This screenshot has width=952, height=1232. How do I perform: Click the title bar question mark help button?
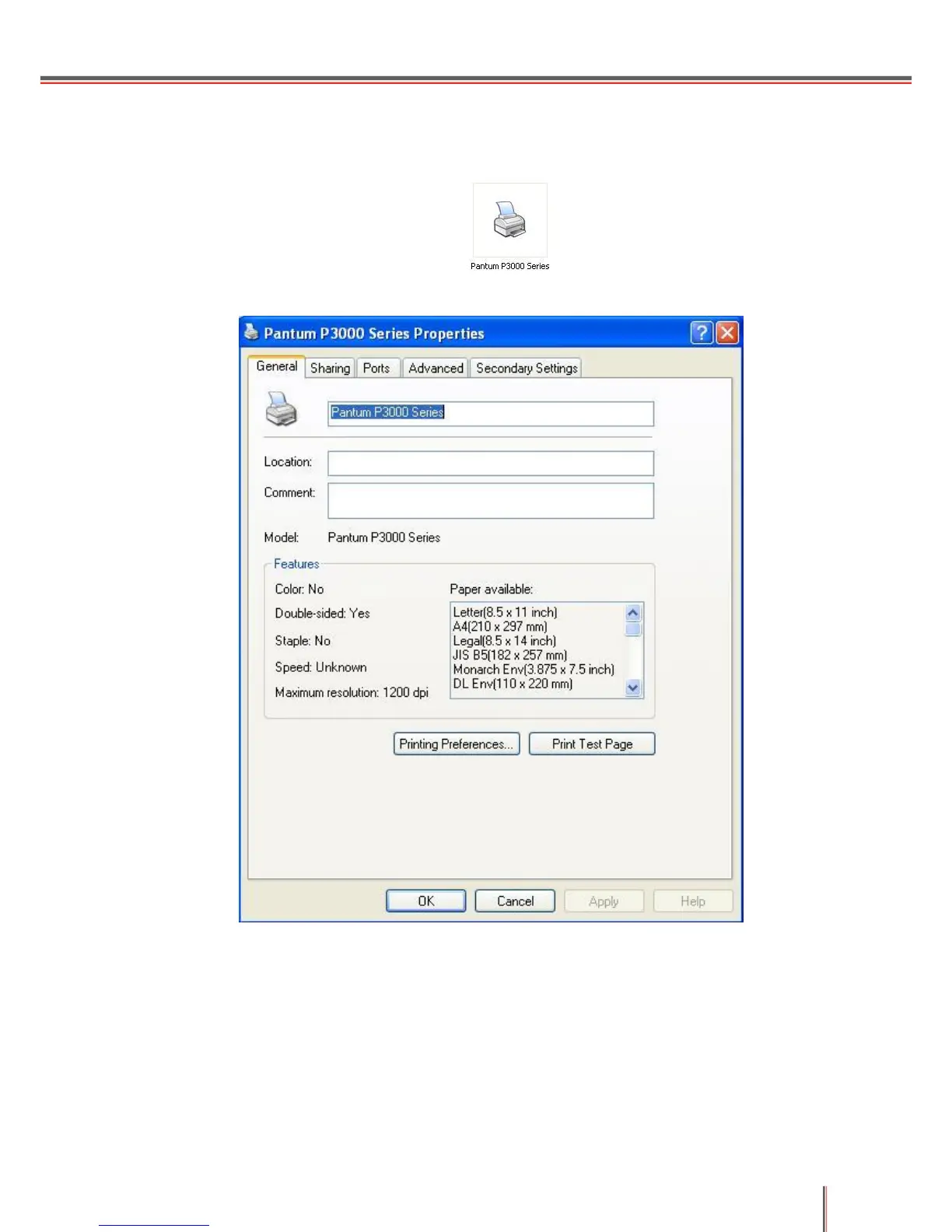coord(701,333)
